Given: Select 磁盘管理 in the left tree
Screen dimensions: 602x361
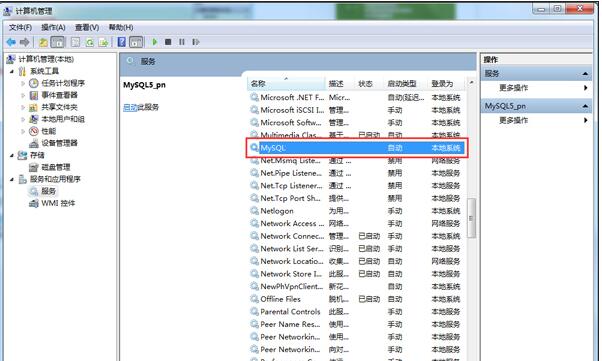Looking at the screenshot, I should point(56,167).
